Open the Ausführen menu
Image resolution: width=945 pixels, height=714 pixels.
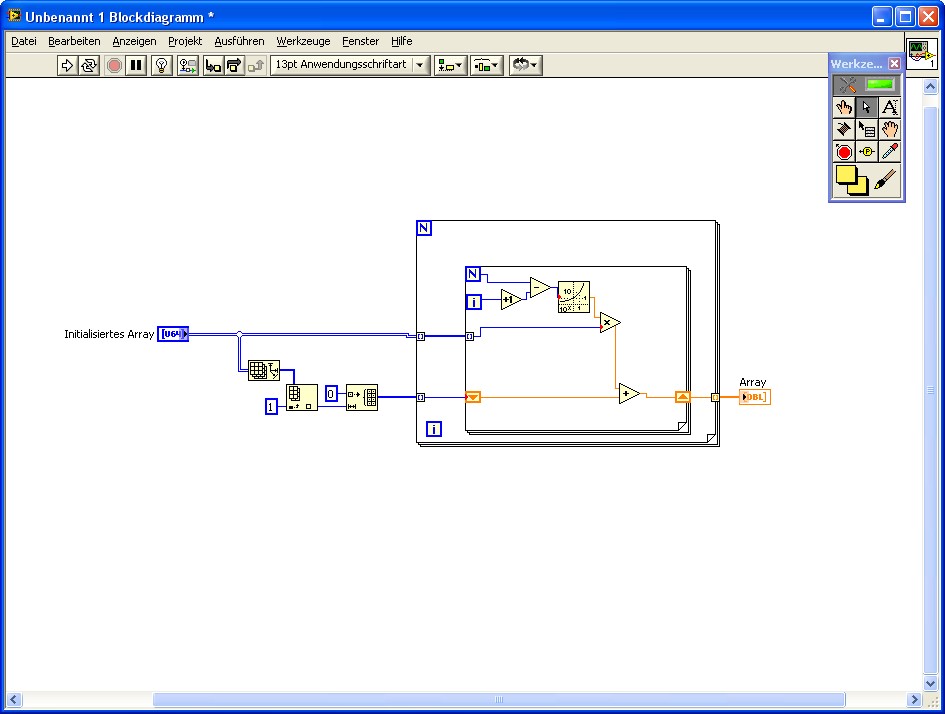click(x=239, y=41)
